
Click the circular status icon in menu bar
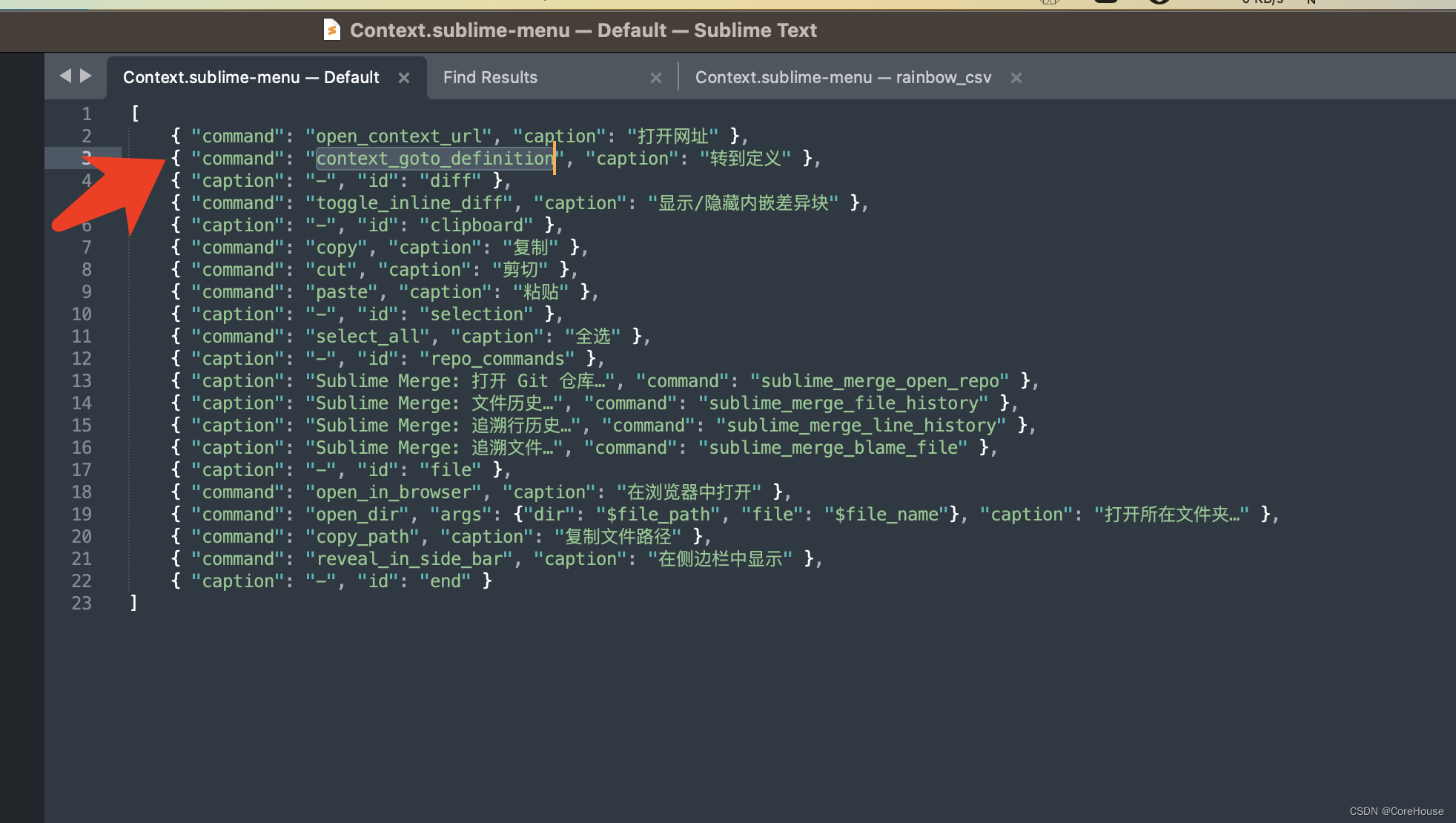point(1159,1)
